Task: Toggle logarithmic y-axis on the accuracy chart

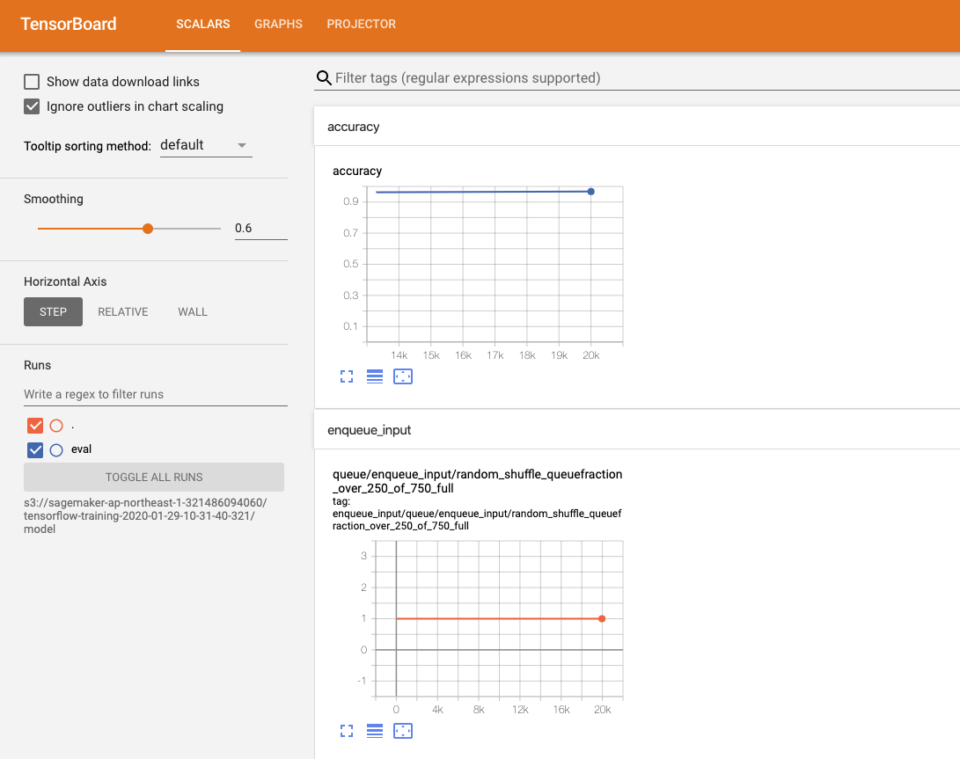Action: point(374,376)
